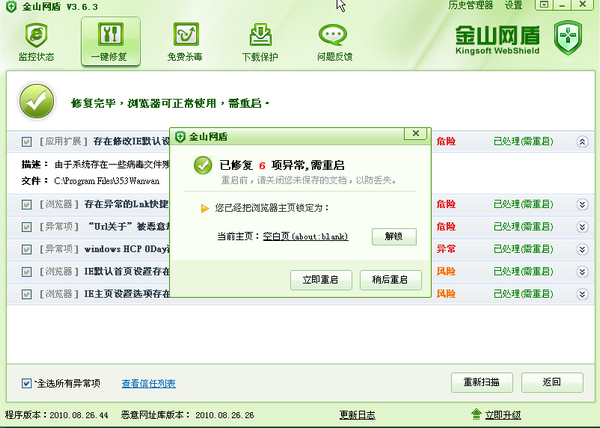Click 已处理(需重启) status on Lnk快捷 row
Screen dimensions: 600x428
coord(523,204)
